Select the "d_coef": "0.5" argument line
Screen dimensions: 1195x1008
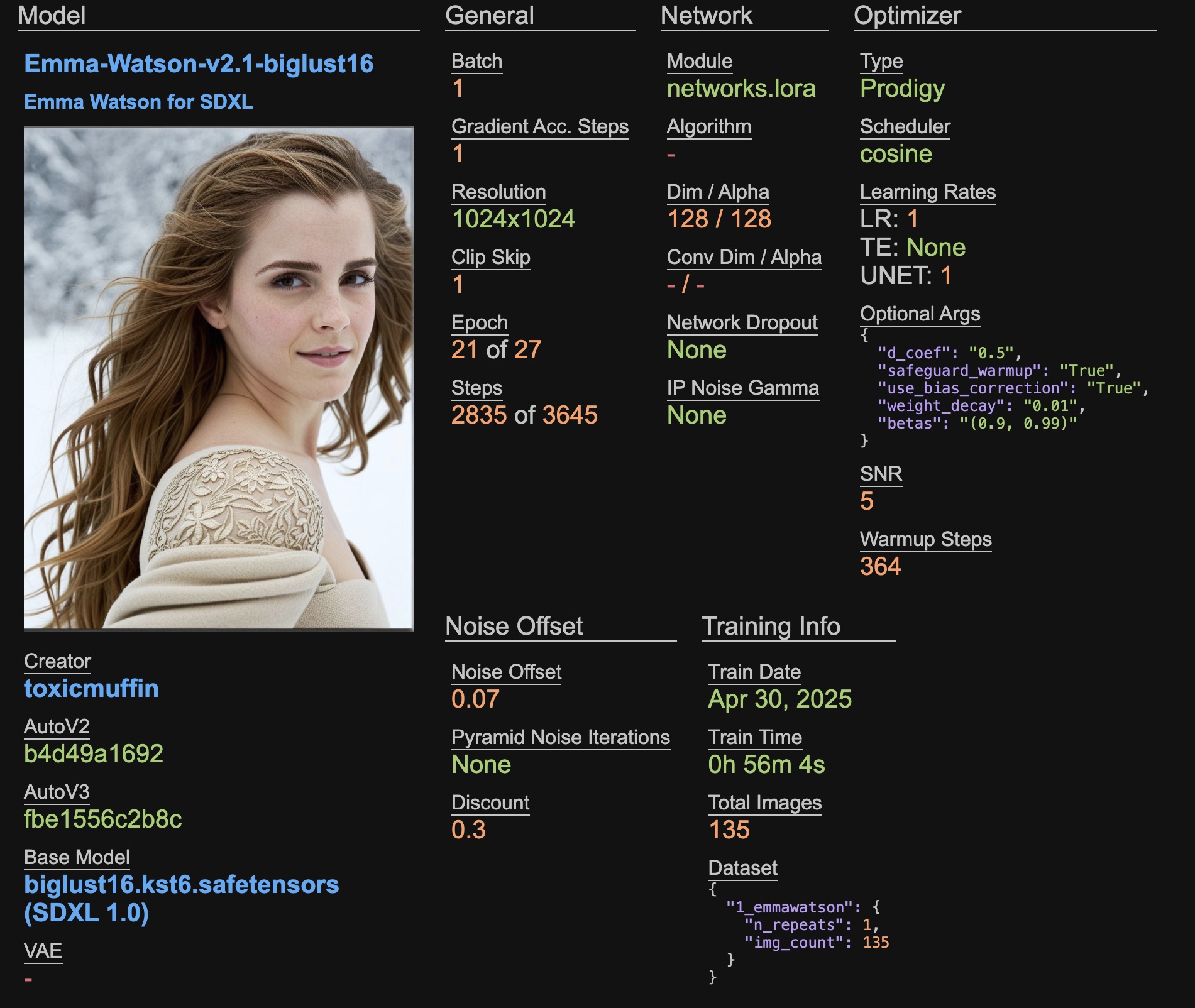click(950, 353)
